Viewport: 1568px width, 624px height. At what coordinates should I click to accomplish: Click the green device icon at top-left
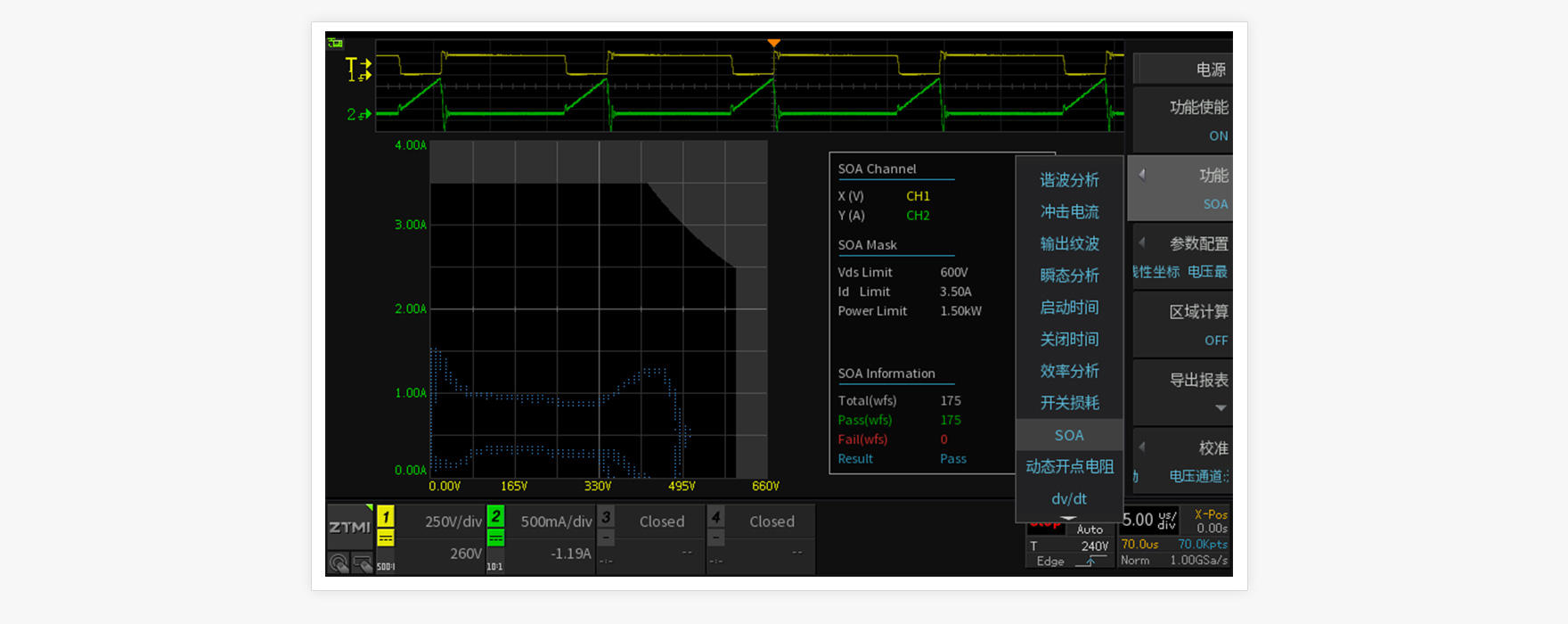(336, 43)
